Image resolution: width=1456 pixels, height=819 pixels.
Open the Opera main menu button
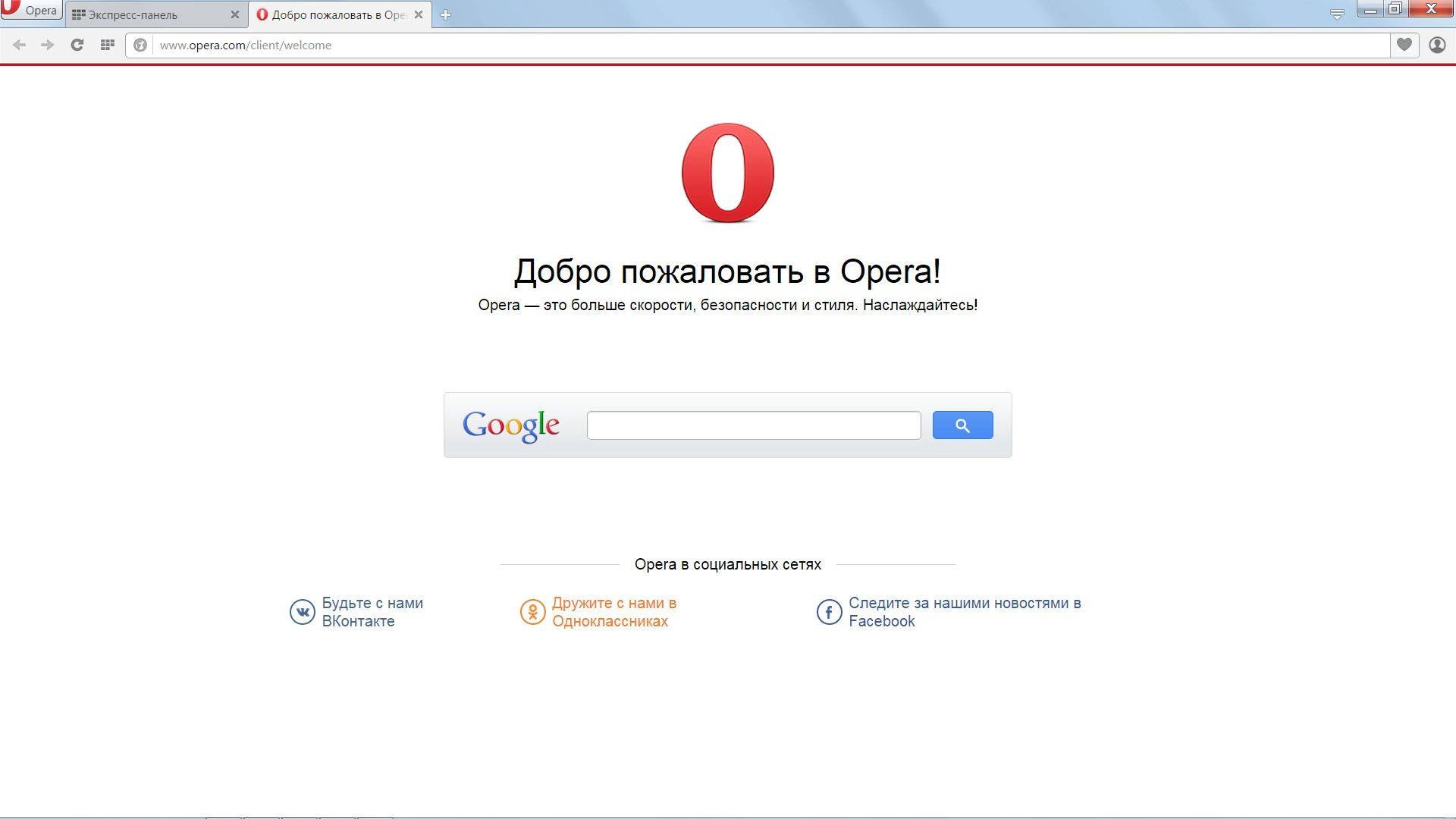tap(30, 11)
